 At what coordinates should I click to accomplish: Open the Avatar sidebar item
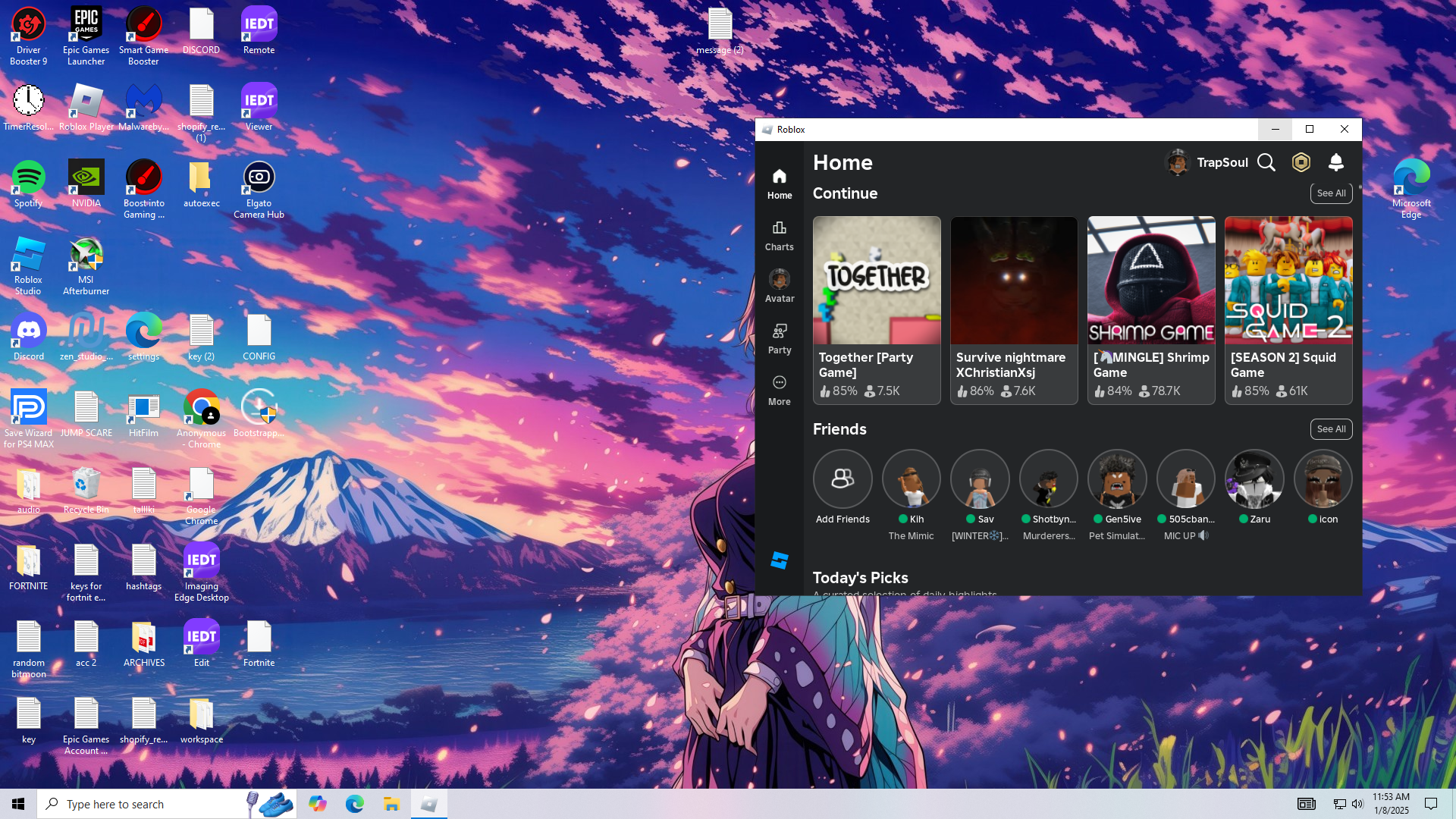pyautogui.click(x=779, y=287)
